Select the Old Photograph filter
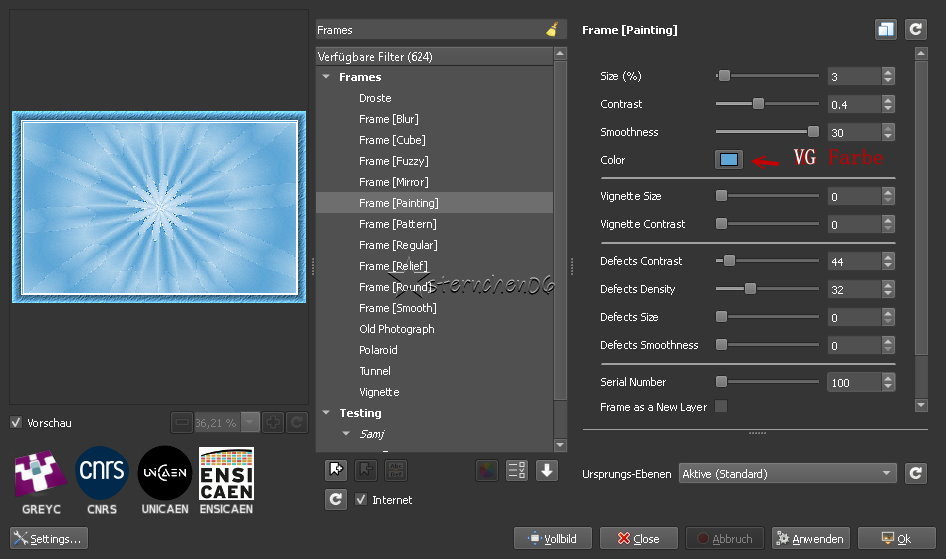 tap(396, 329)
